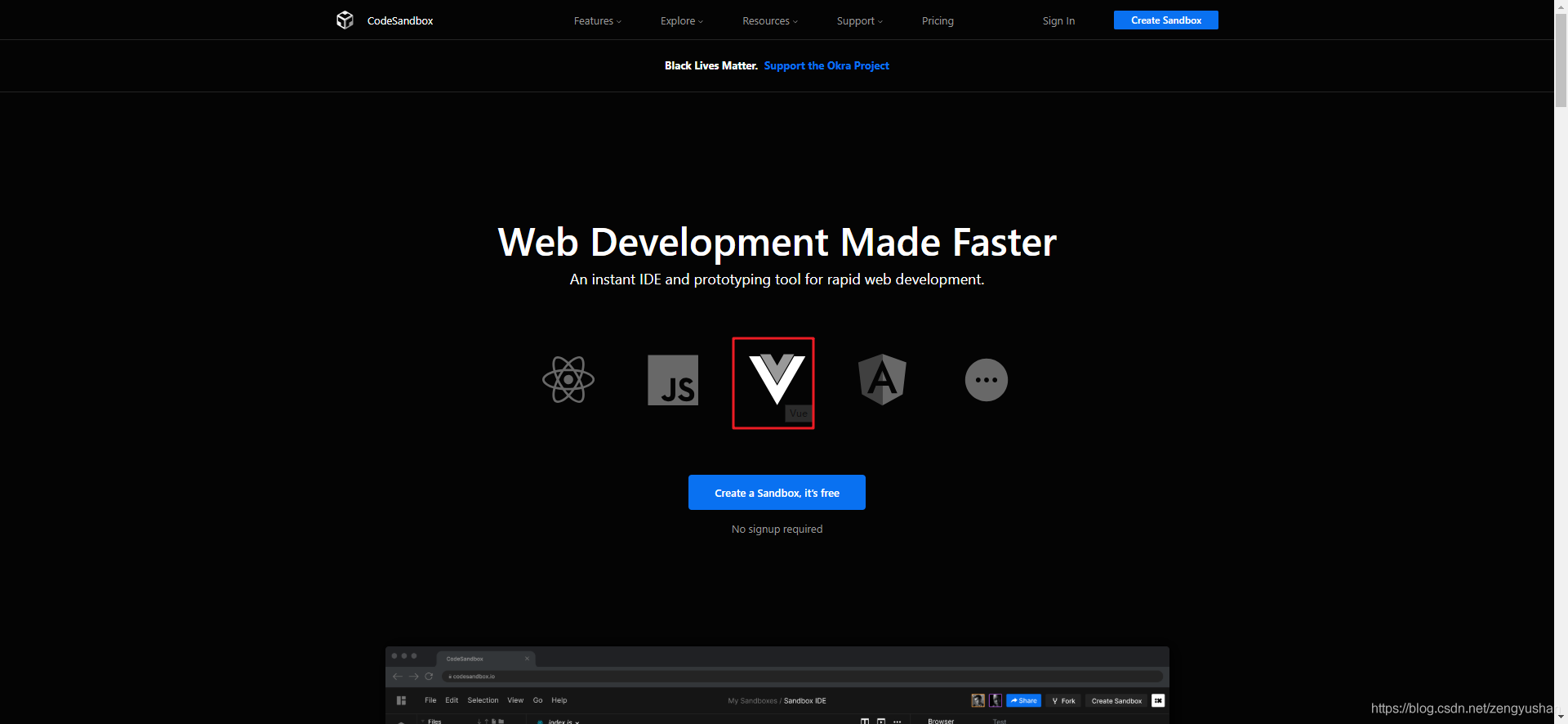Click back arrow in the preview browser mockup
This screenshot has width=1568, height=724.
(x=398, y=677)
